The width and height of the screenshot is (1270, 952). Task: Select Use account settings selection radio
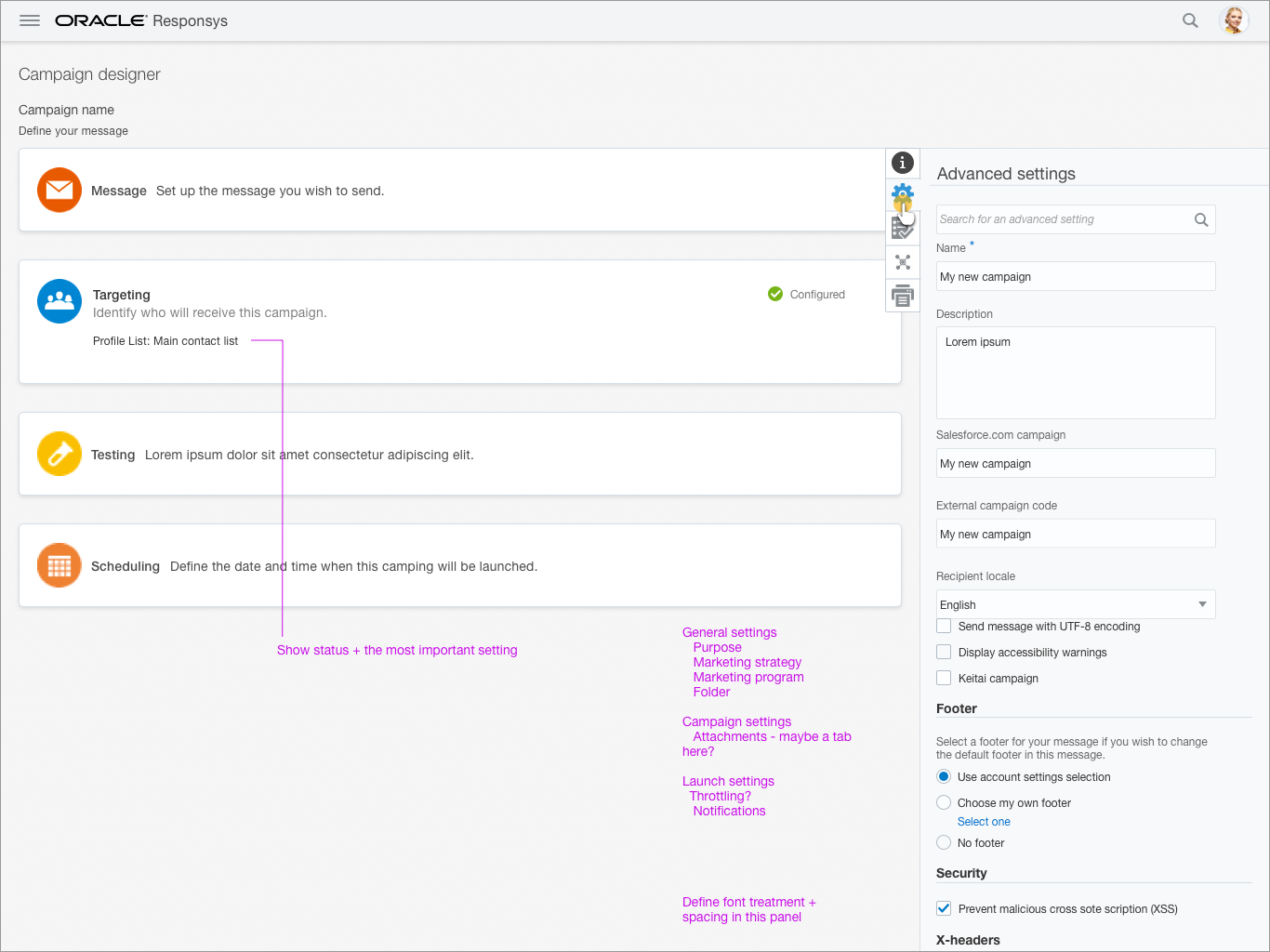click(944, 776)
